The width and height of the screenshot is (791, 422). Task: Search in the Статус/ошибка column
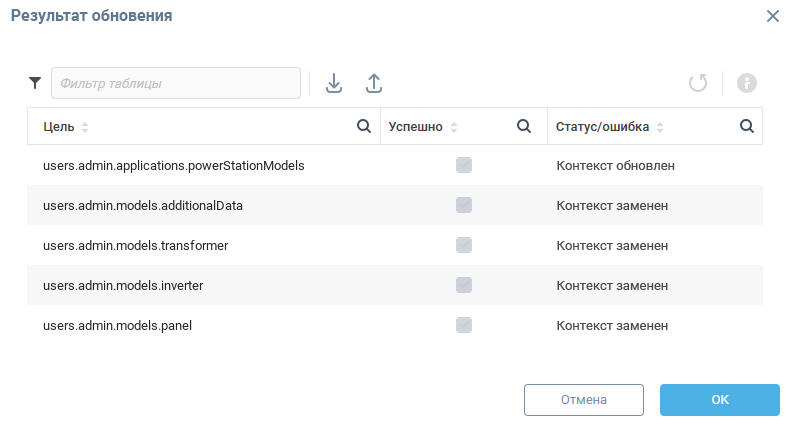click(x=747, y=126)
